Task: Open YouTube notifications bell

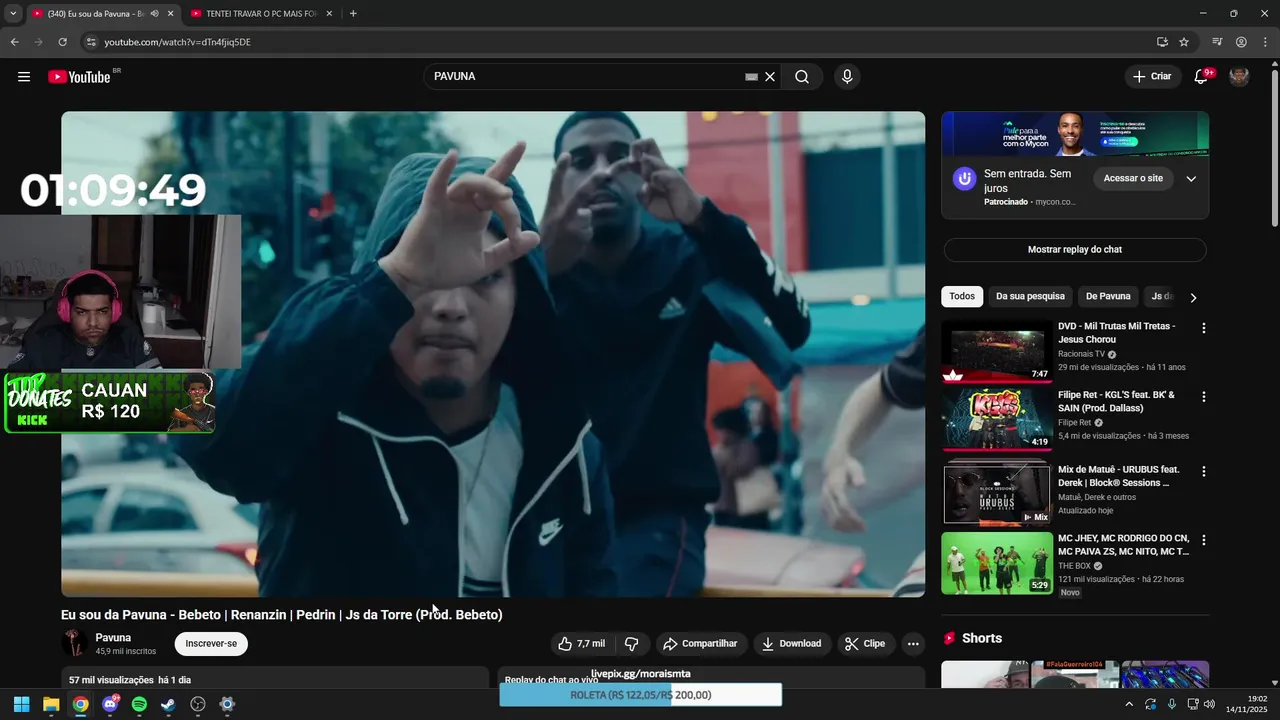Action: (1201, 77)
